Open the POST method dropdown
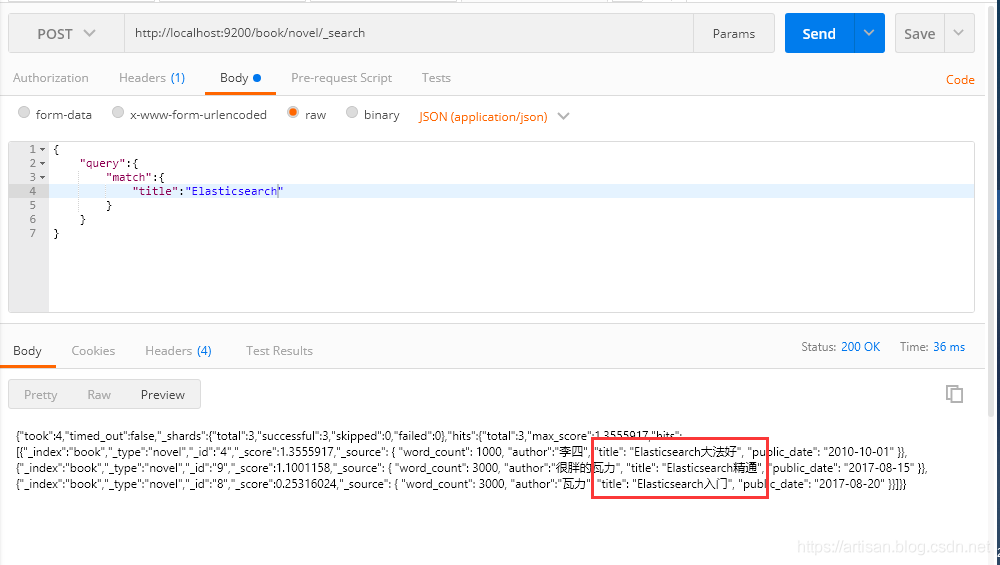Screen dimensions: 1000x565 [x=66, y=34]
